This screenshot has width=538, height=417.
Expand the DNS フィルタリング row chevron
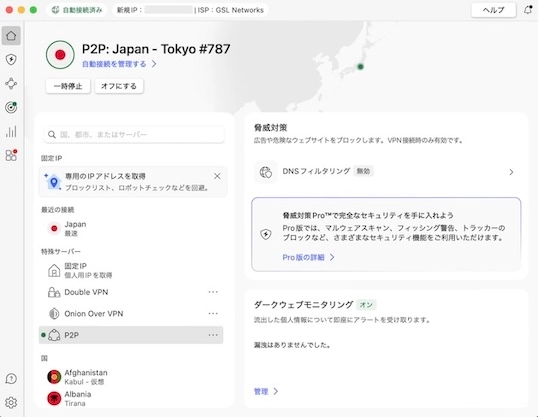[511, 172]
